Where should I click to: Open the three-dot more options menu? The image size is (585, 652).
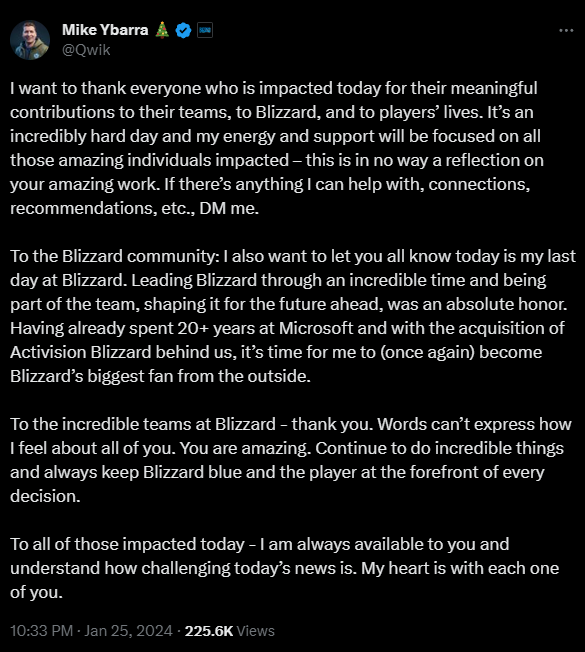566,30
